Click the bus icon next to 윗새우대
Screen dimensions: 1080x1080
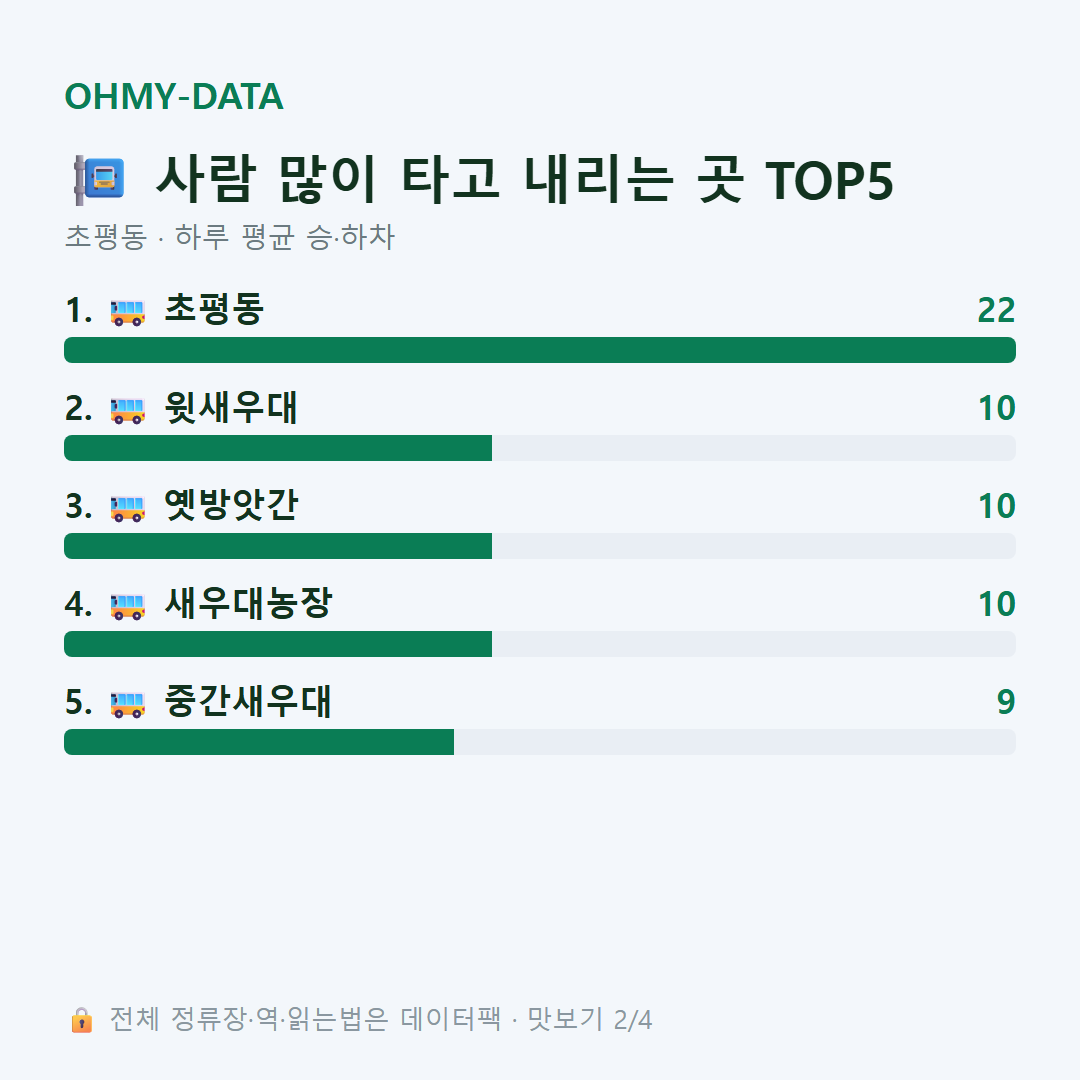pos(128,410)
